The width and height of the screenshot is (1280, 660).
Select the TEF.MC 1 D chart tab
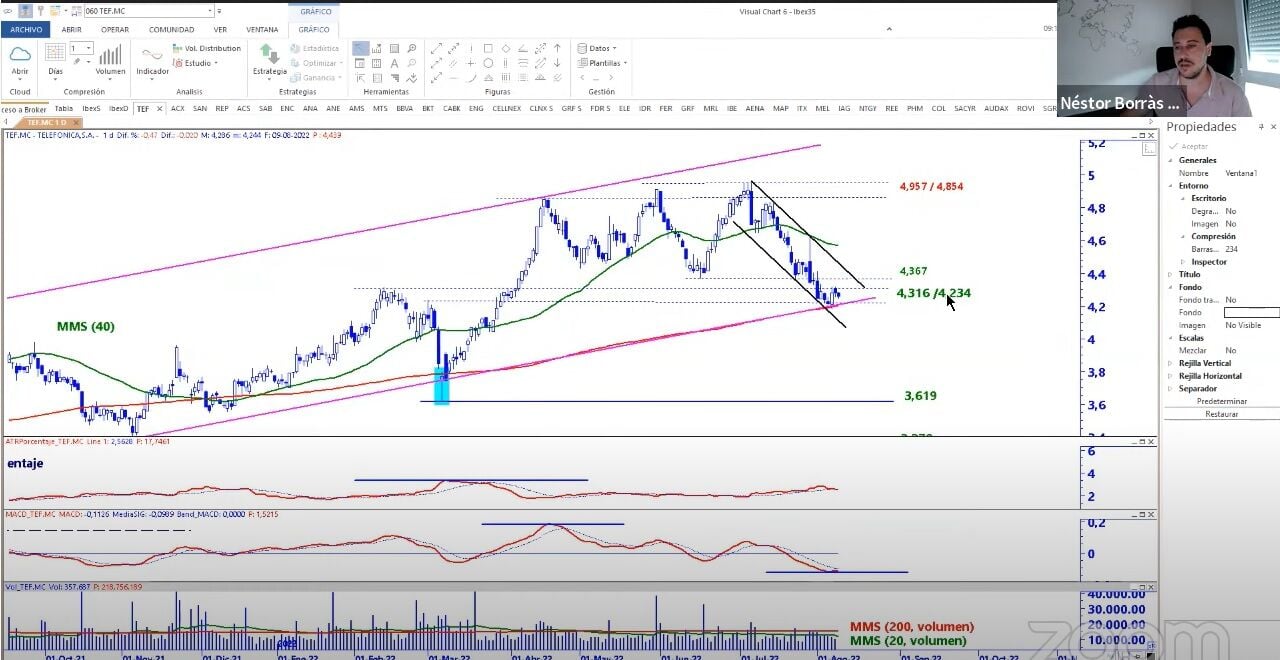pos(46,122)
